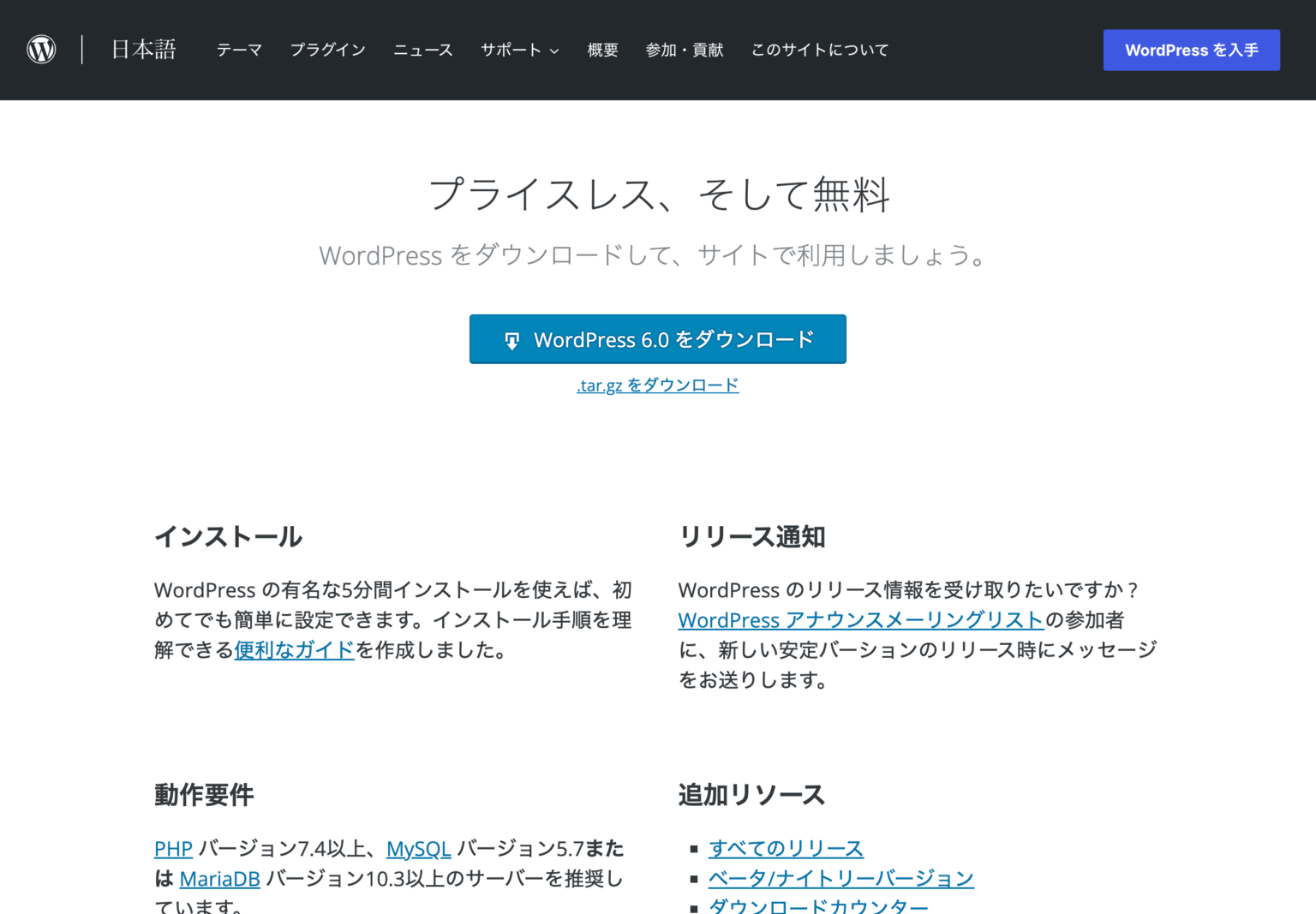This screenshot has height=914, width=1316.
Task: Open the PHP requirements link
Action: point(172,848)
